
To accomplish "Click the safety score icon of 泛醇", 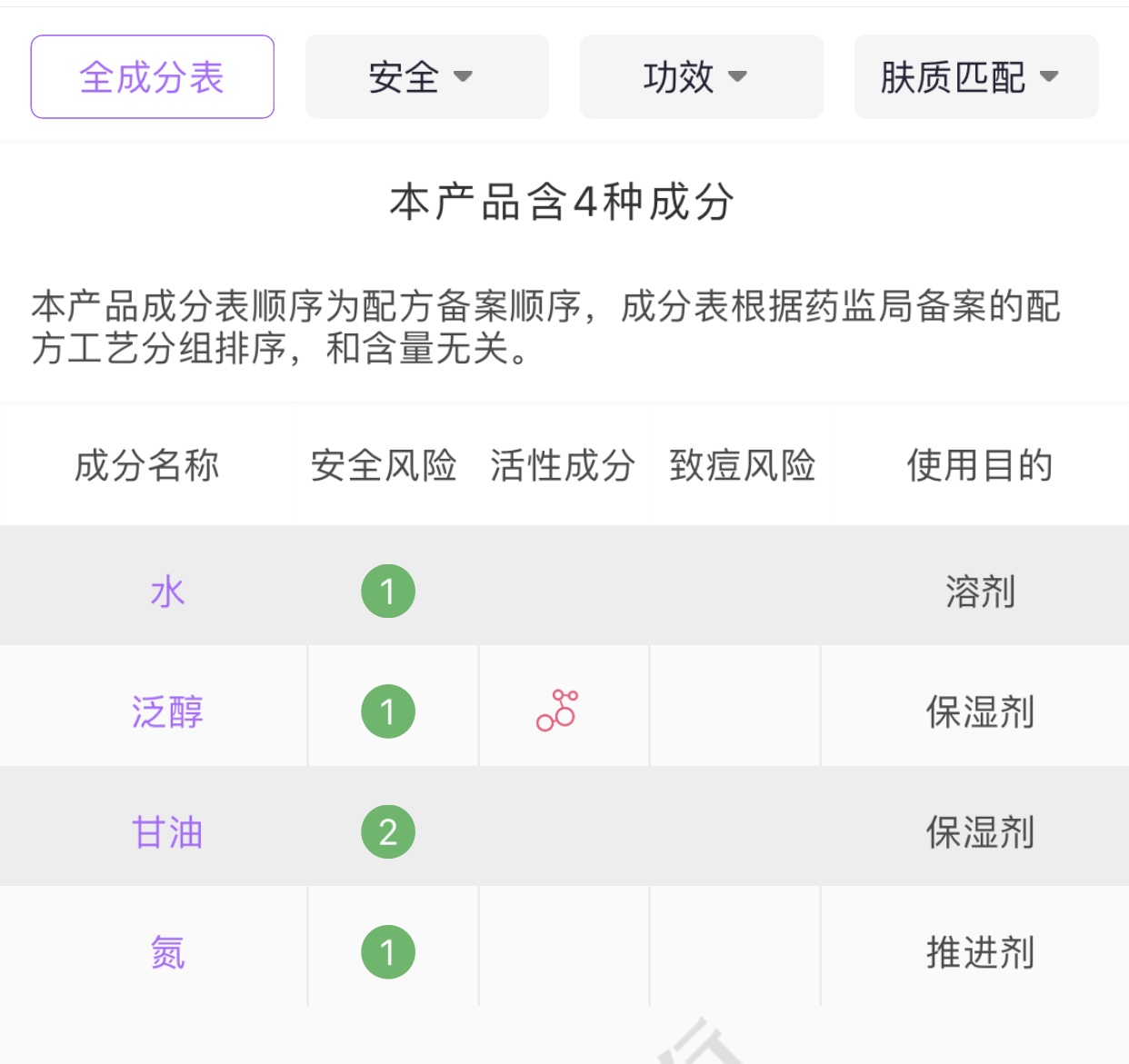I will pyautogui.click(x=389, y=710).
